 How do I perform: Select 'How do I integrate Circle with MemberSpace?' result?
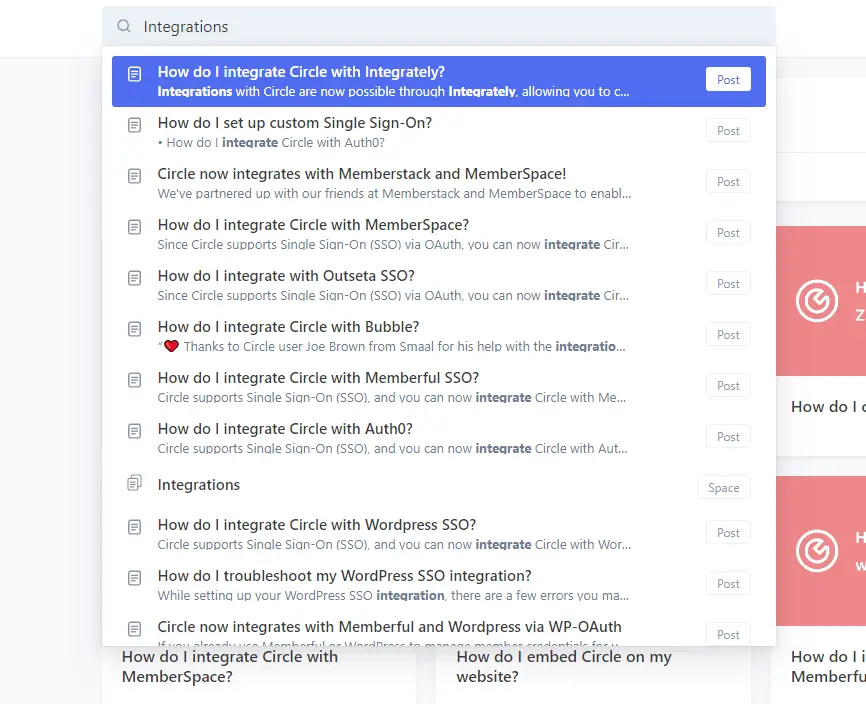coord(313,225)
